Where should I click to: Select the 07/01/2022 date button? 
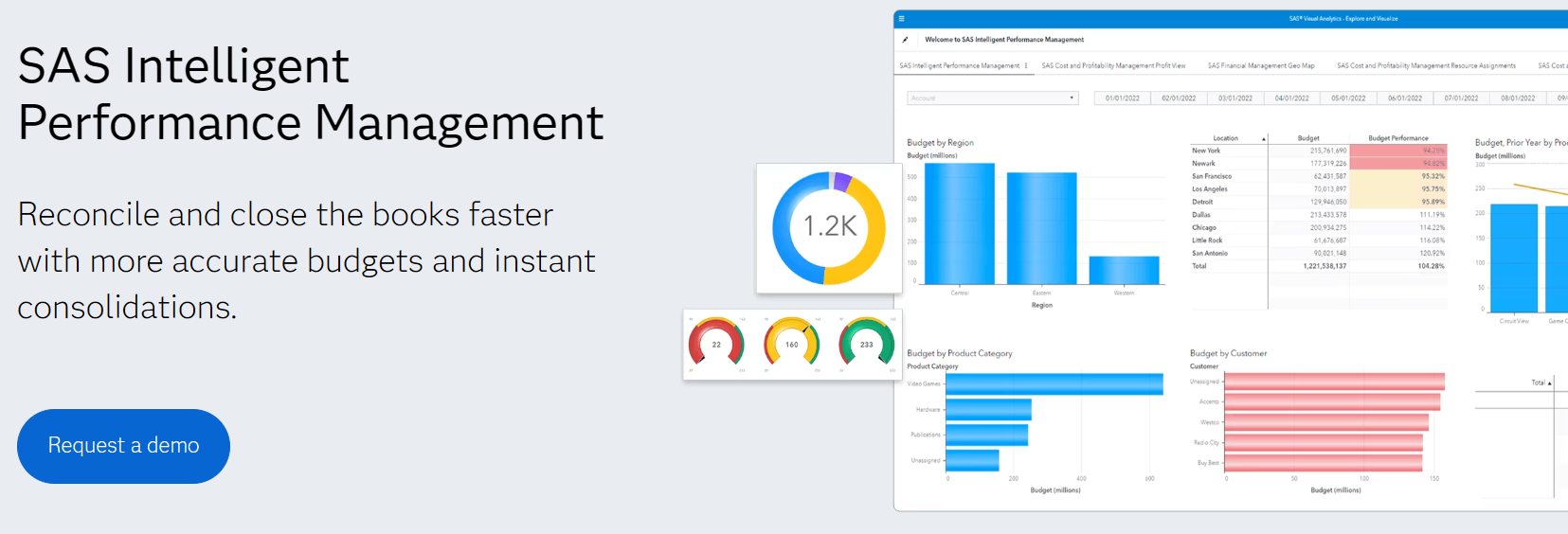1461,98
